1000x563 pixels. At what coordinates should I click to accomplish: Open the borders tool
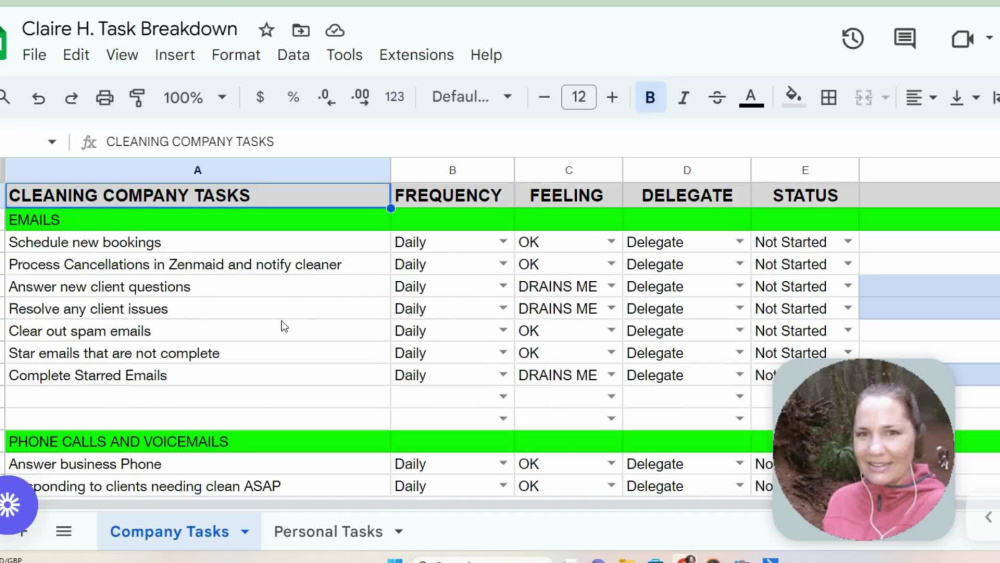pos(828,98)
